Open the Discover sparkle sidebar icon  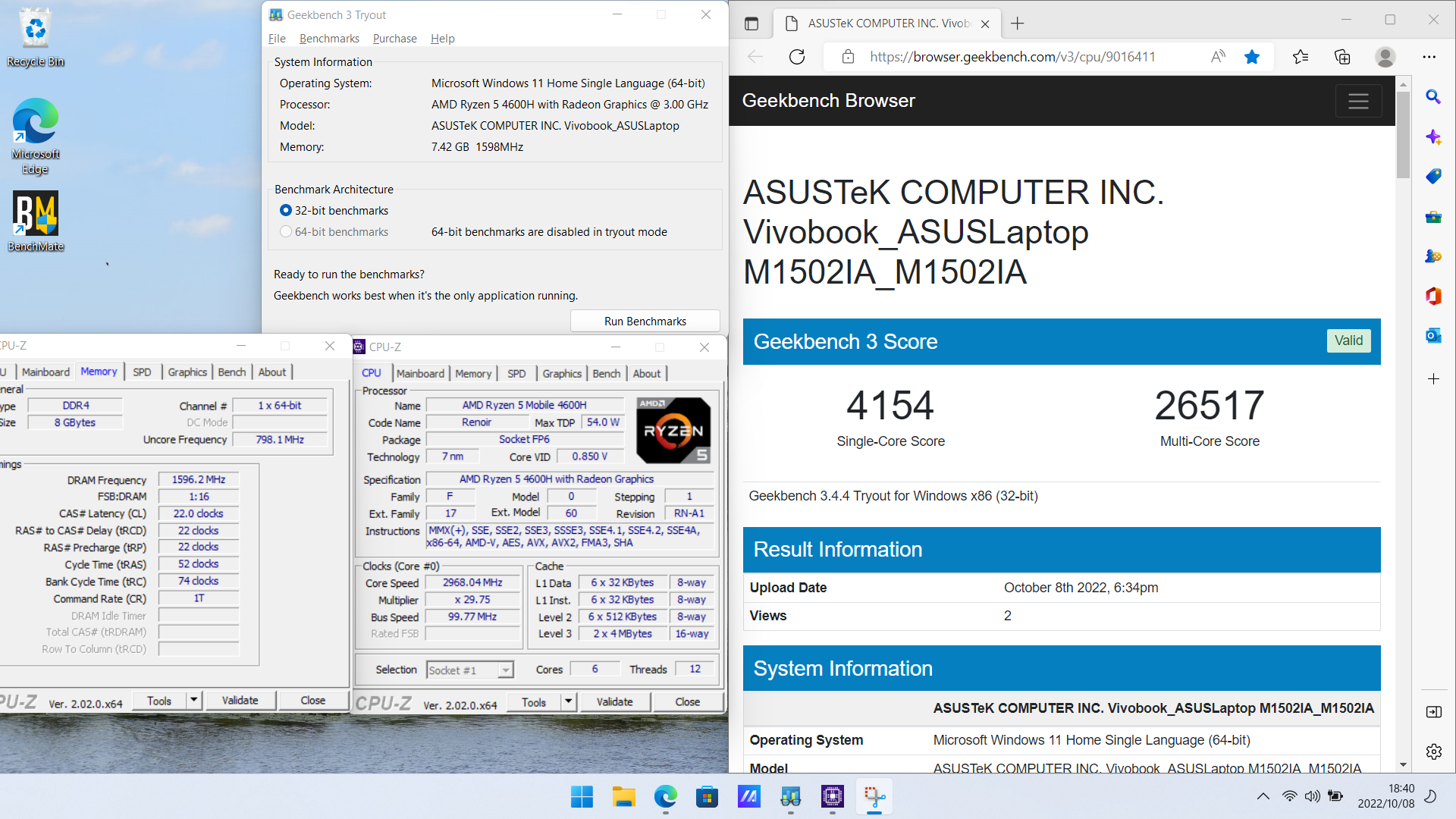coord(1433,137)
